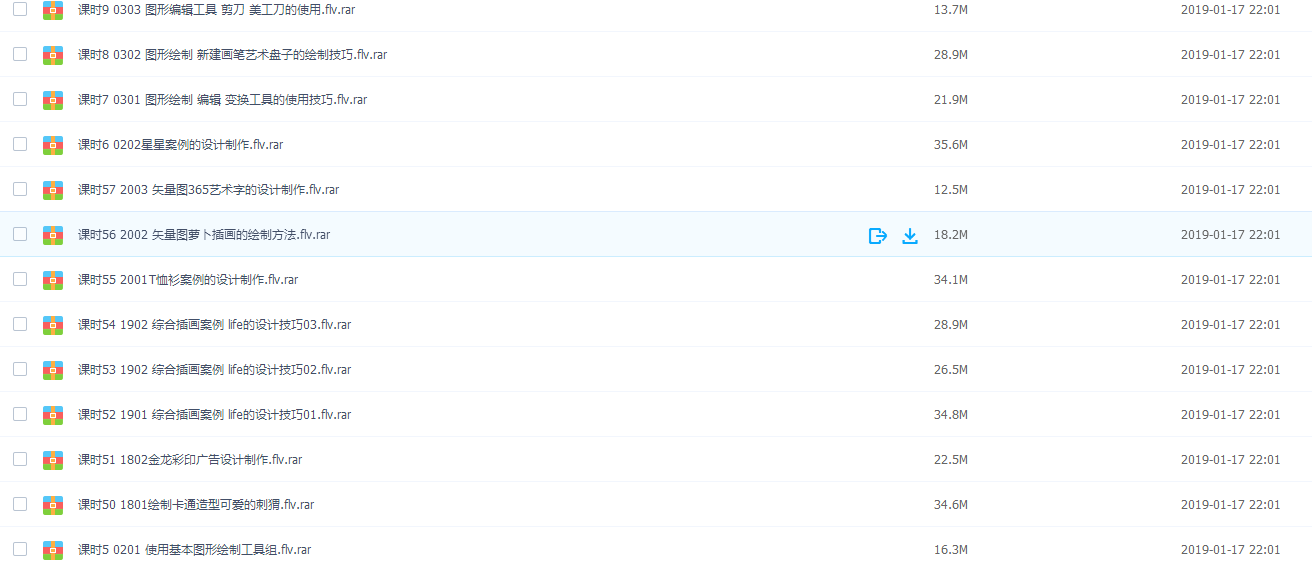Viewport: 1312px width, 570px height.
Task: Select checkbox of 课时53 1902 file
Action: click(x=20, y=369)
